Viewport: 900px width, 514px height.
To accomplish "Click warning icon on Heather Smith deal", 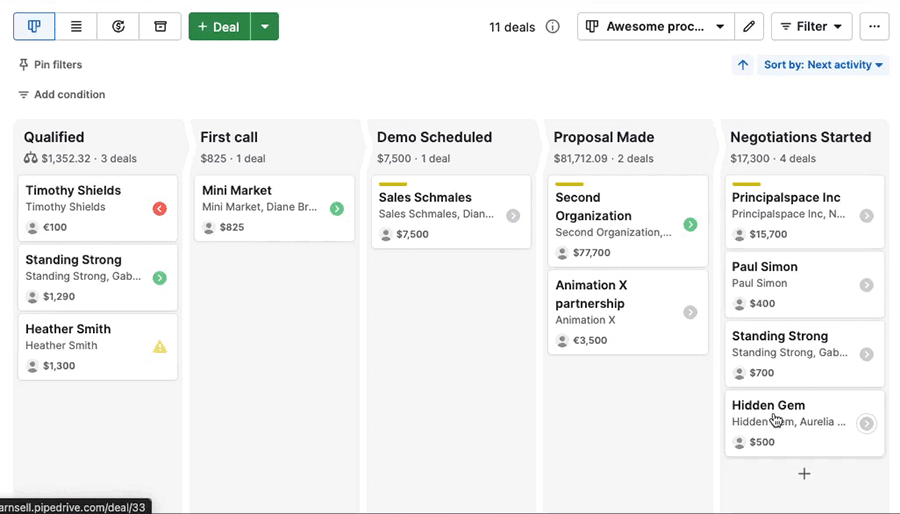I will (x=160, y=347).
